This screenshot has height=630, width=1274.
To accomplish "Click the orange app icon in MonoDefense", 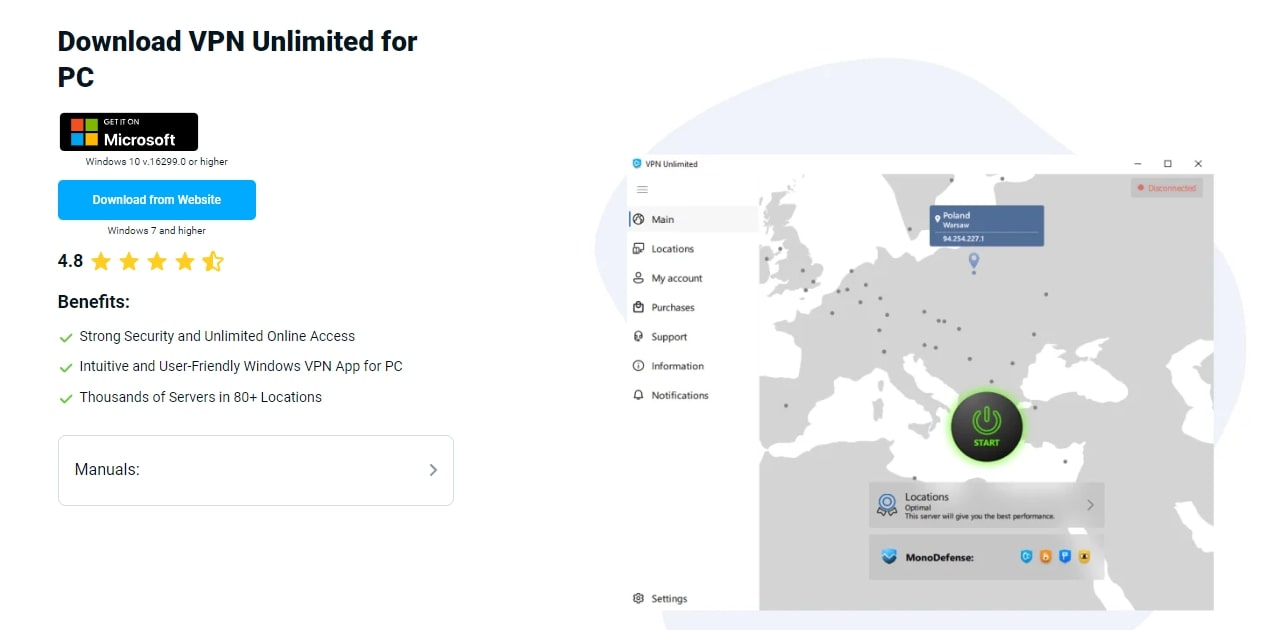I will pos(1046,557).
